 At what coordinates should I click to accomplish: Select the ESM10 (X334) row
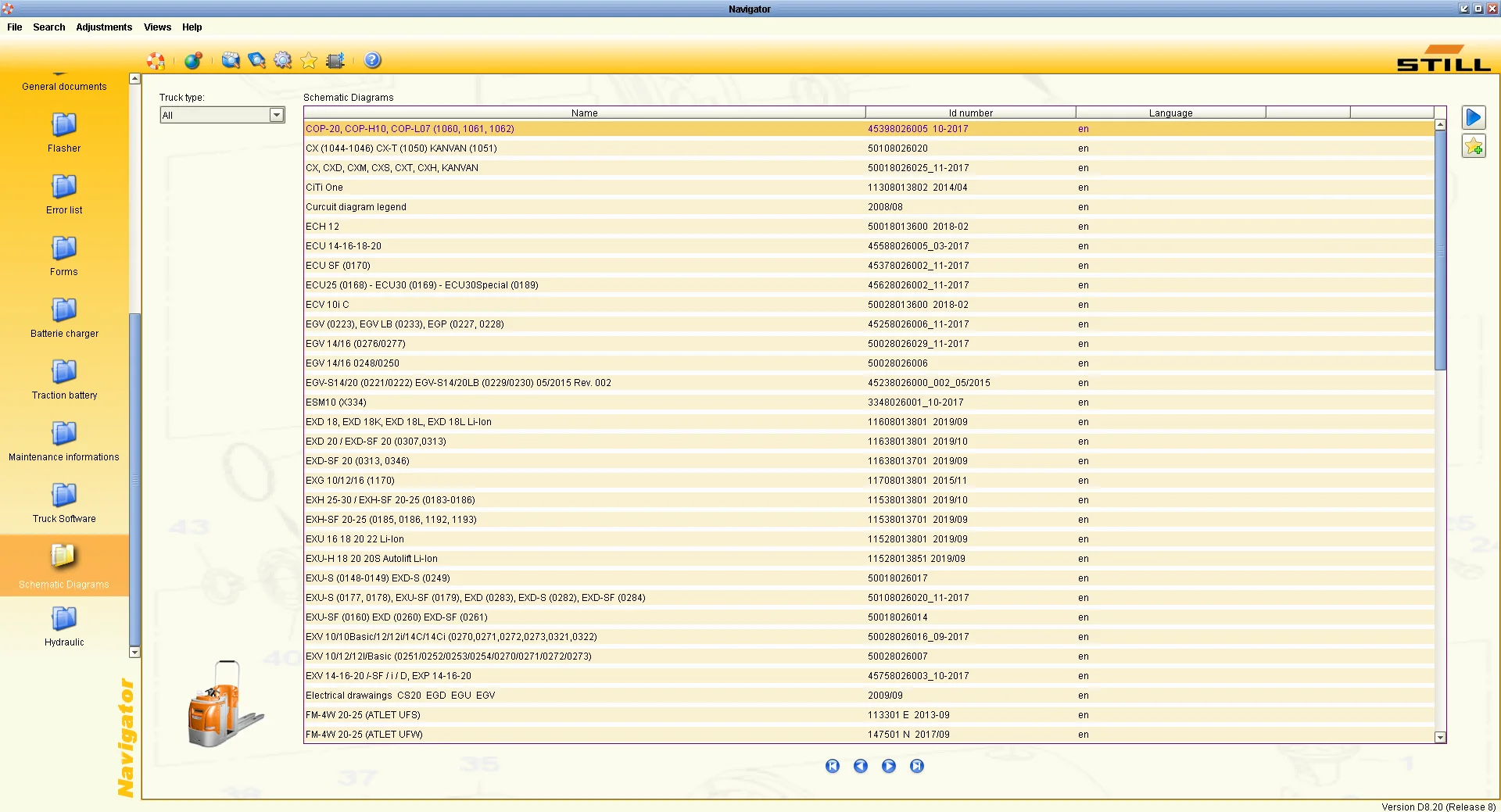(869, 402)
